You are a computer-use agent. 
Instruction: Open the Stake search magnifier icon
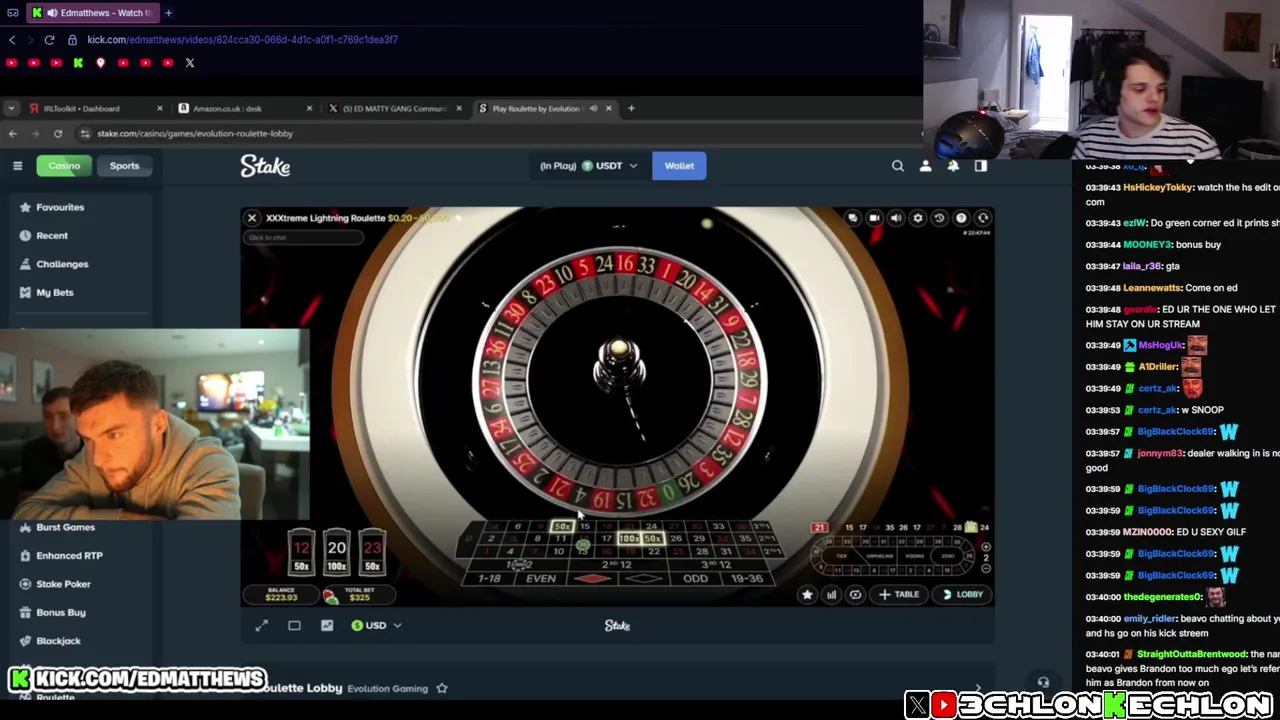tap(897, 166)
